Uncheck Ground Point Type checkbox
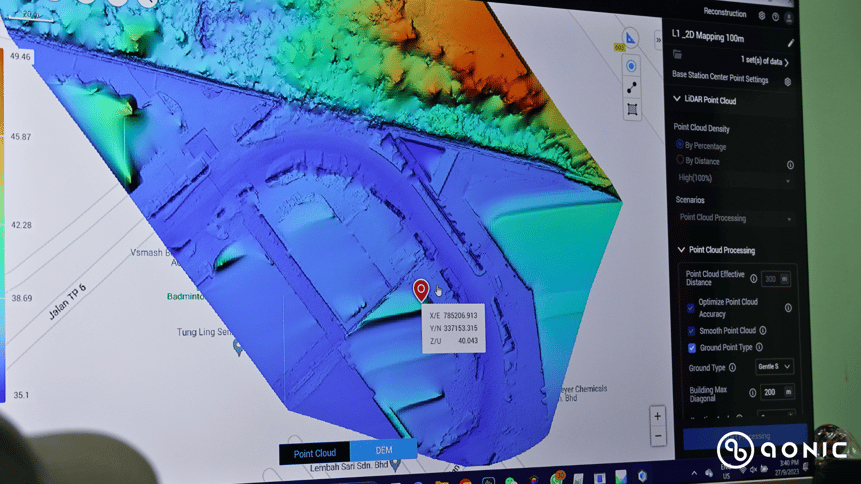 coord(691,348)
